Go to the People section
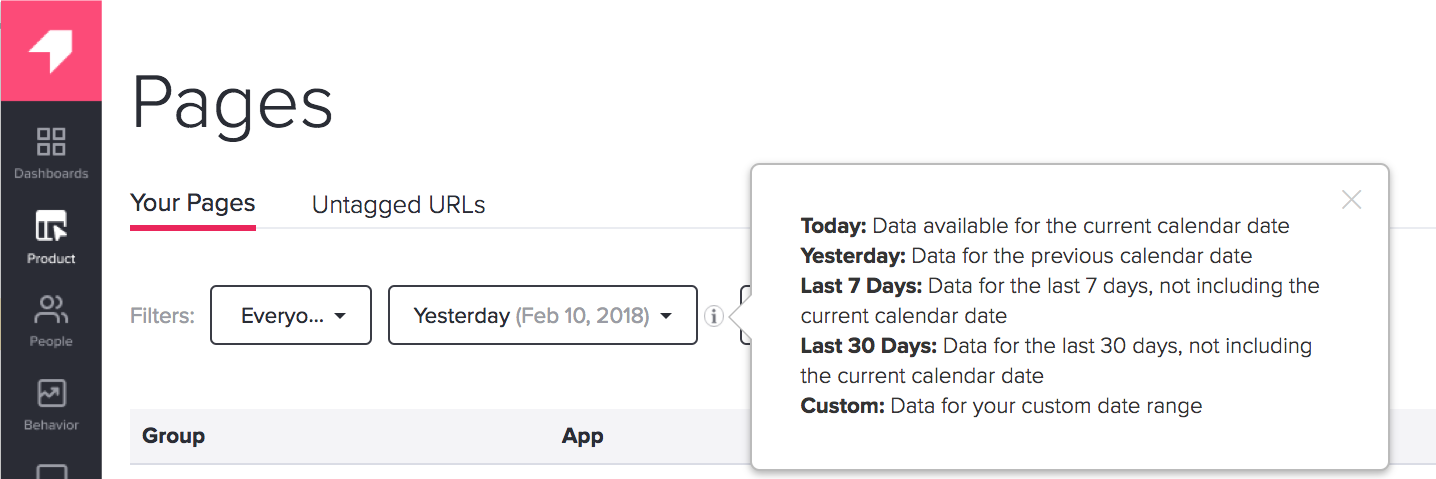1436x479 pixels. tap(50, 321)
